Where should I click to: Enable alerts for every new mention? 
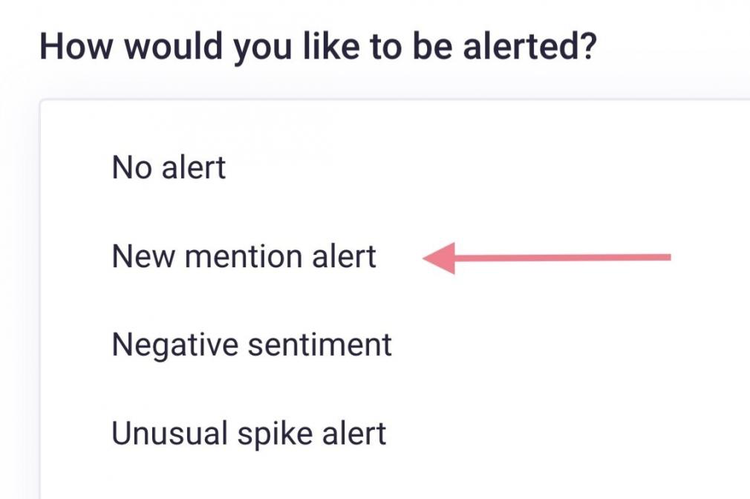coord(244,256)
